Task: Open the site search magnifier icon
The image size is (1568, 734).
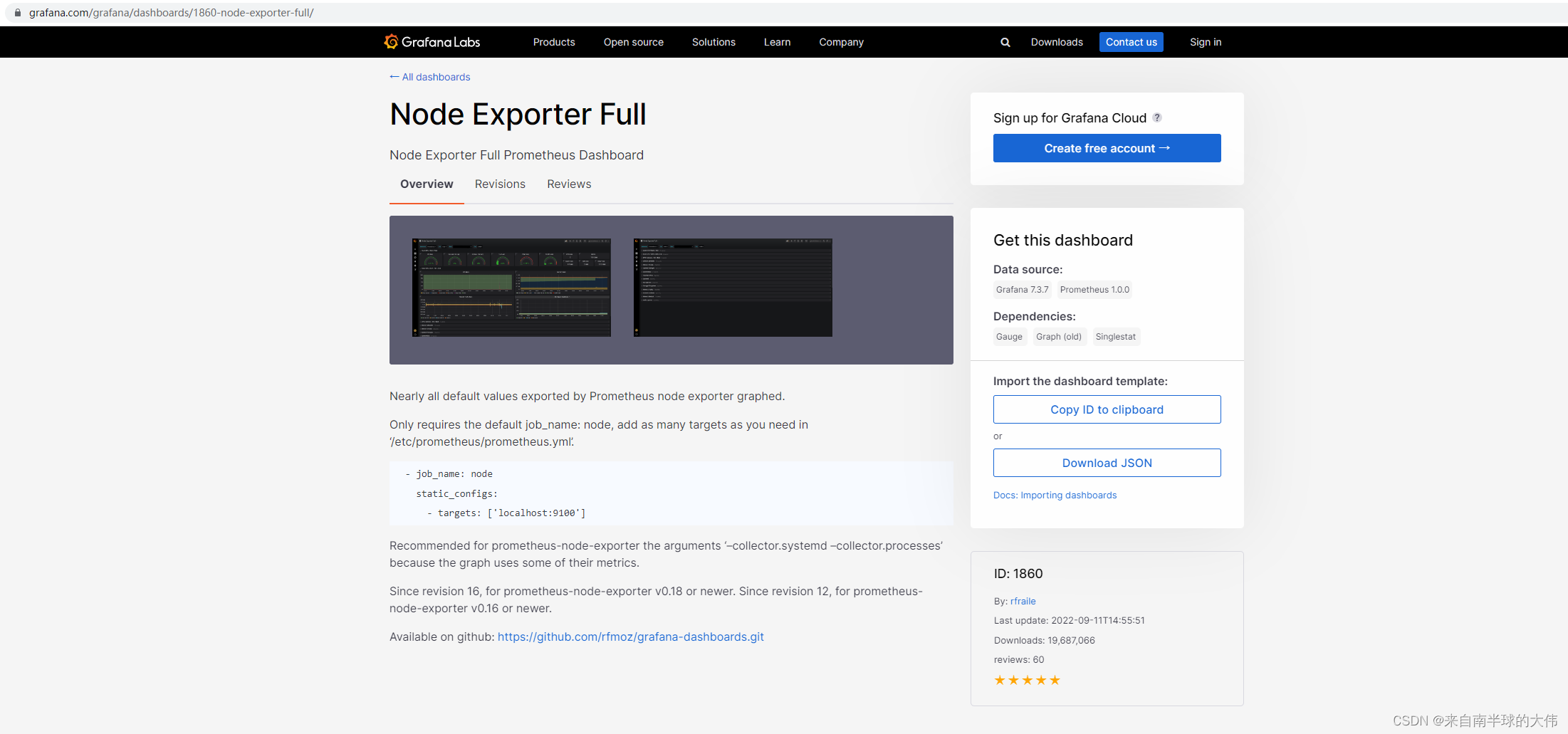Action: pos(1005,42)
